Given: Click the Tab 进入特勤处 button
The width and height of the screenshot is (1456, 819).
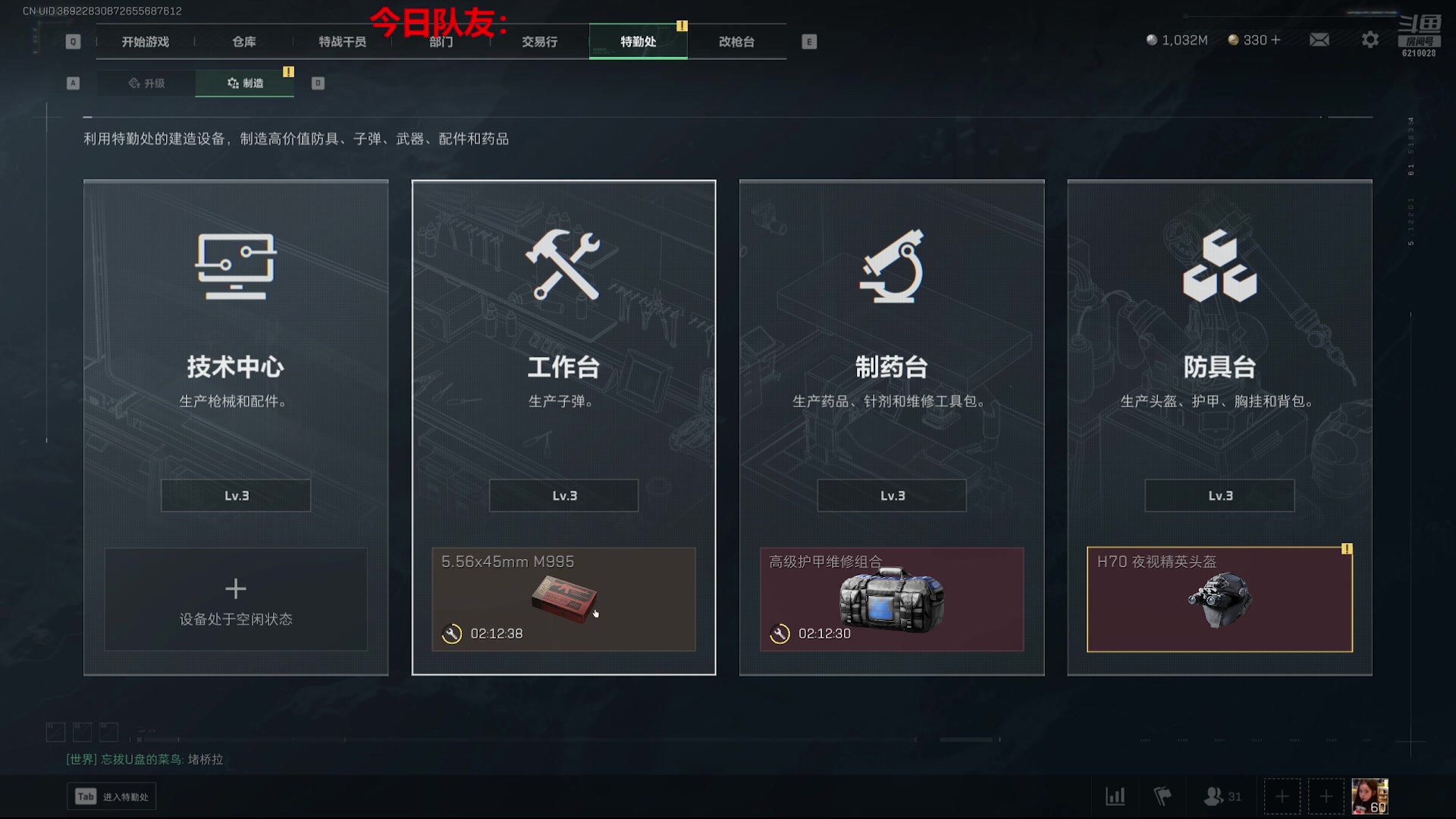Looking at the screenshot, I should 111,796.
